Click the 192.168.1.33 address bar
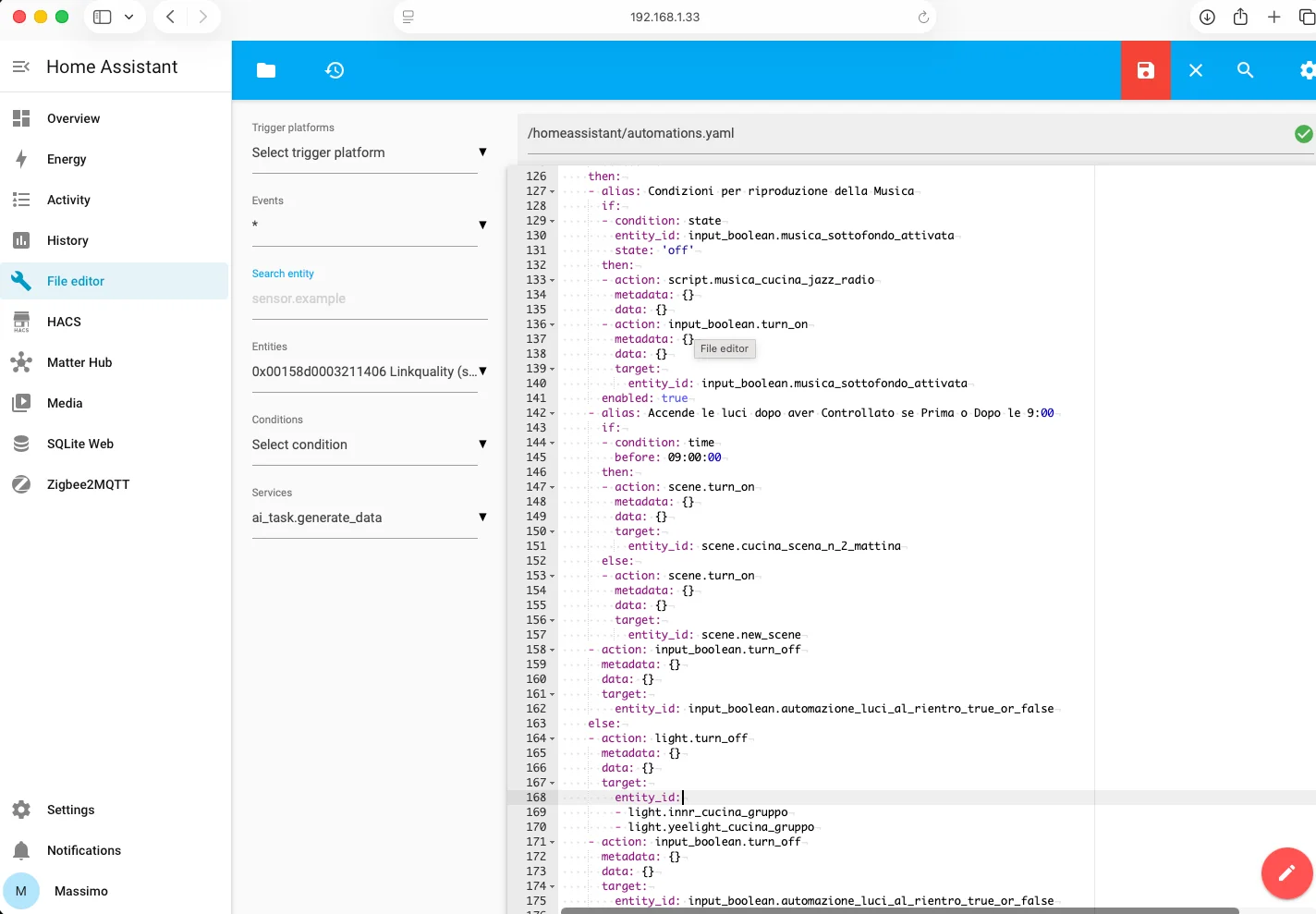This screenshot has height=914, width=1316. 665,17
